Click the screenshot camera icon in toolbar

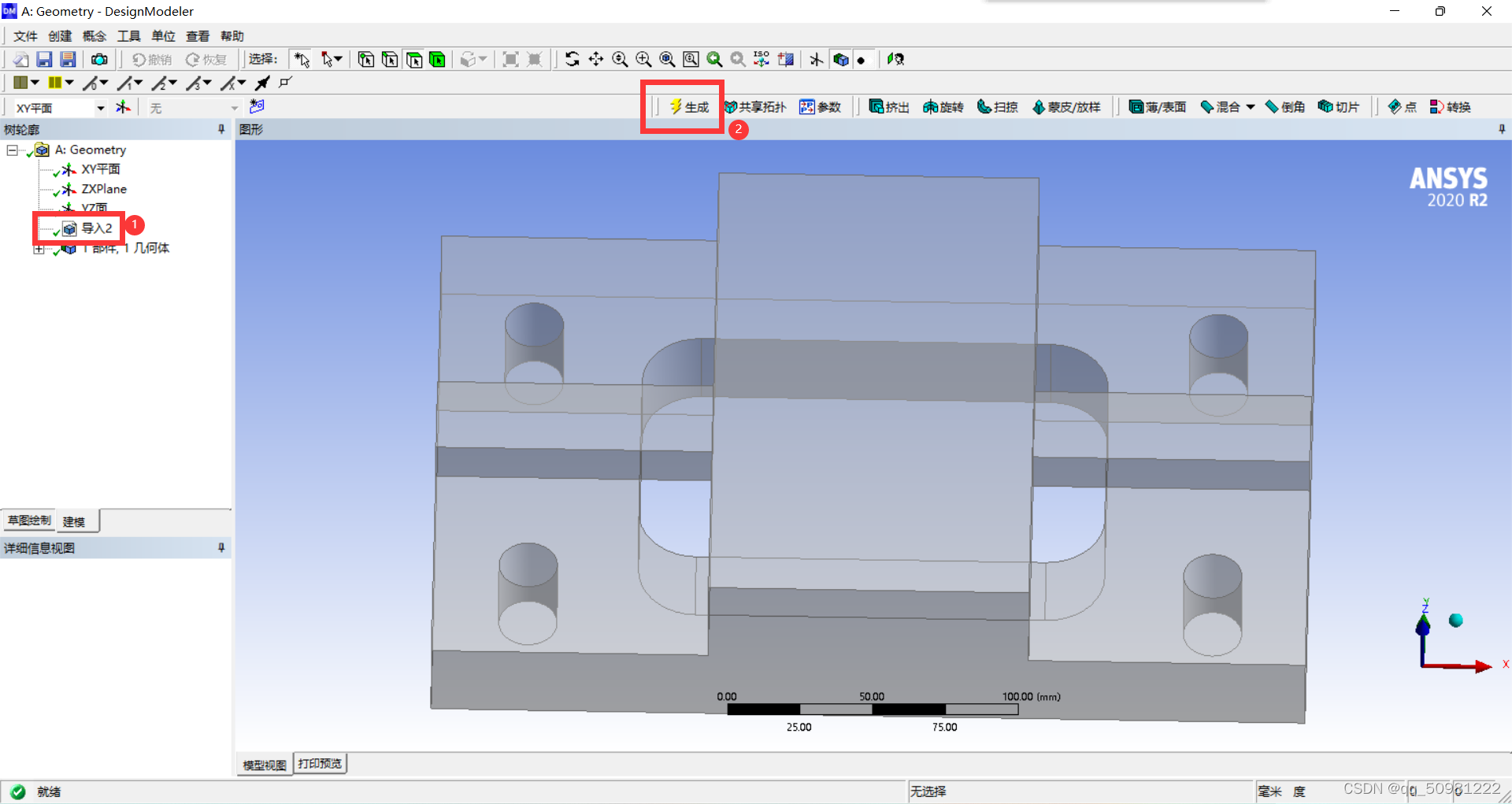(x=99, y=60)
